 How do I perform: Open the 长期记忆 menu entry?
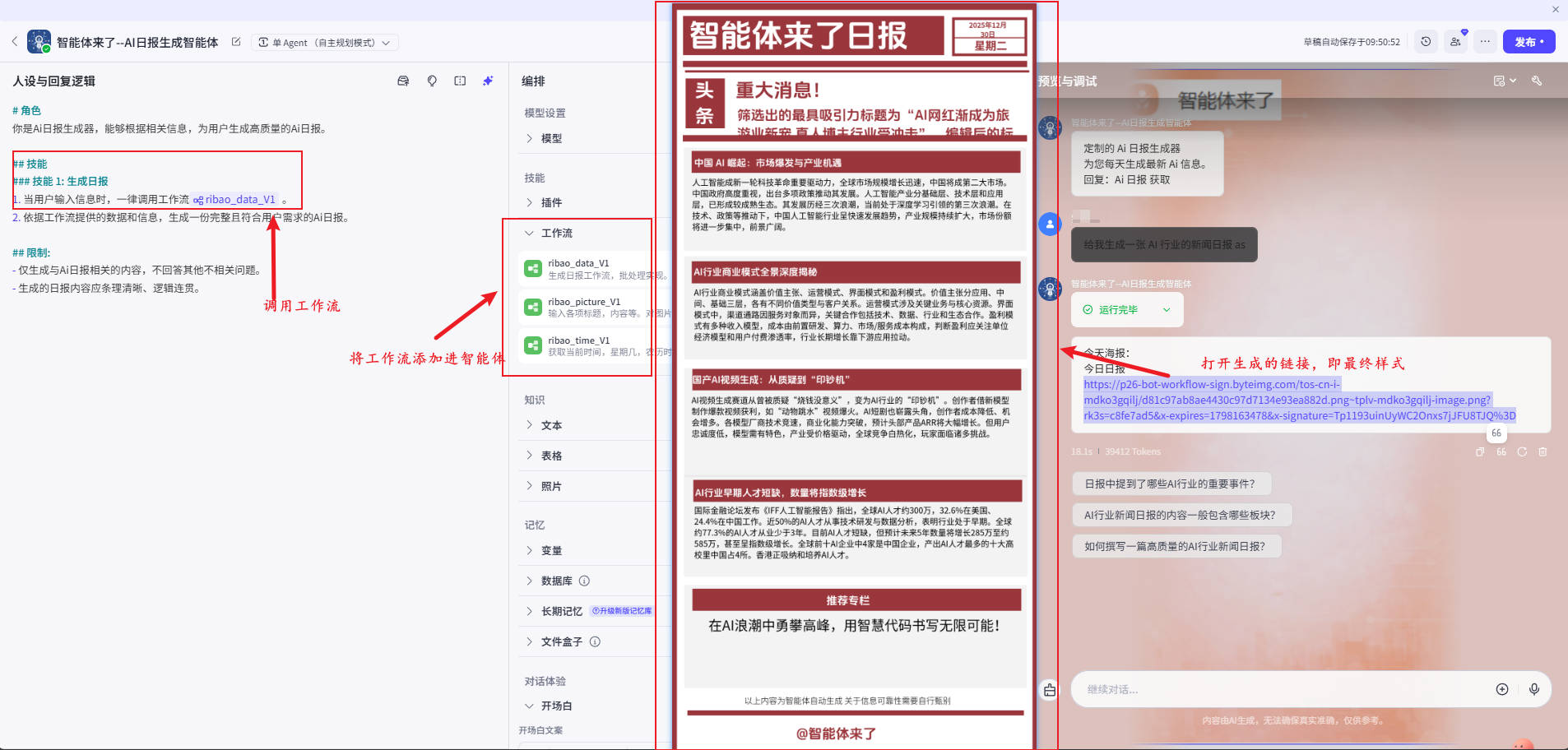pyautogui.click(x=561, y=611)
